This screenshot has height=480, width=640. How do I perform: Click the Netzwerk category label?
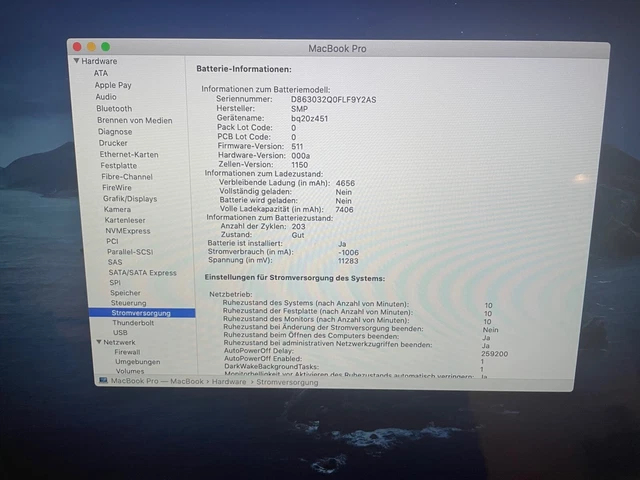click(x=119, y=342)
